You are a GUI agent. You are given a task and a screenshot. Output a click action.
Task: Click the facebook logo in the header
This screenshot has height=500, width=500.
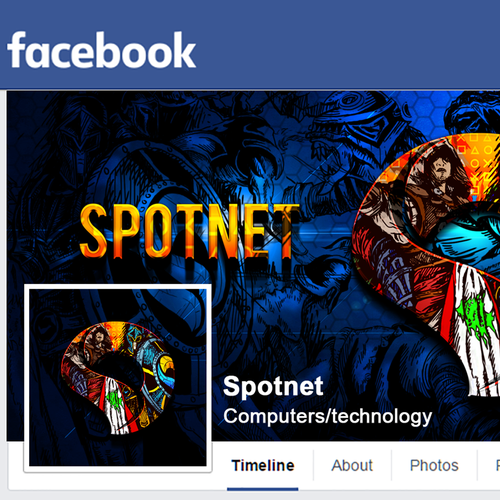pyautogui.click(x=101, y=51)
